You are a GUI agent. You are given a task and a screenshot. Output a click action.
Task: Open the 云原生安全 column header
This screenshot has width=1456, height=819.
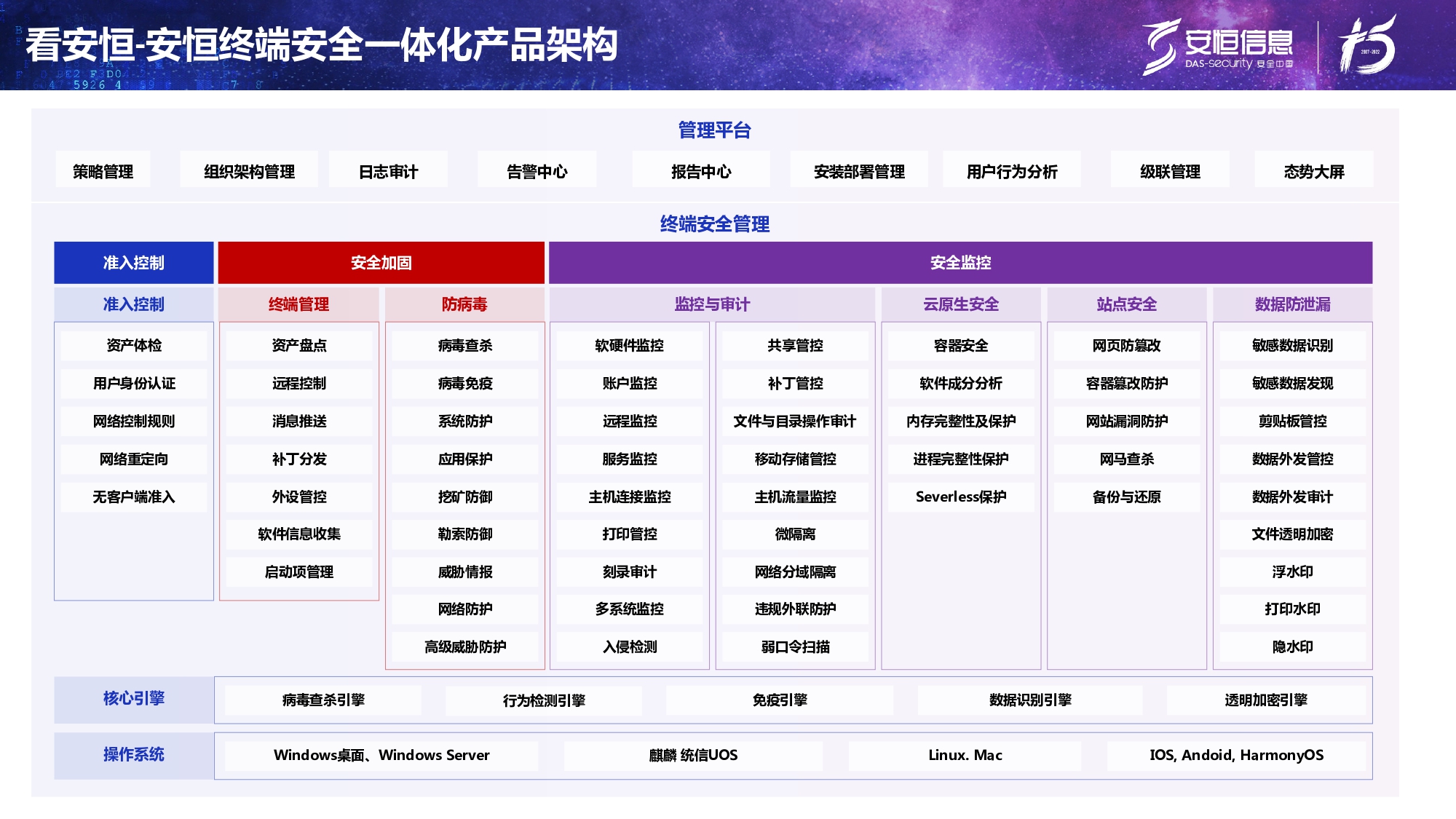tap(961, 305)
